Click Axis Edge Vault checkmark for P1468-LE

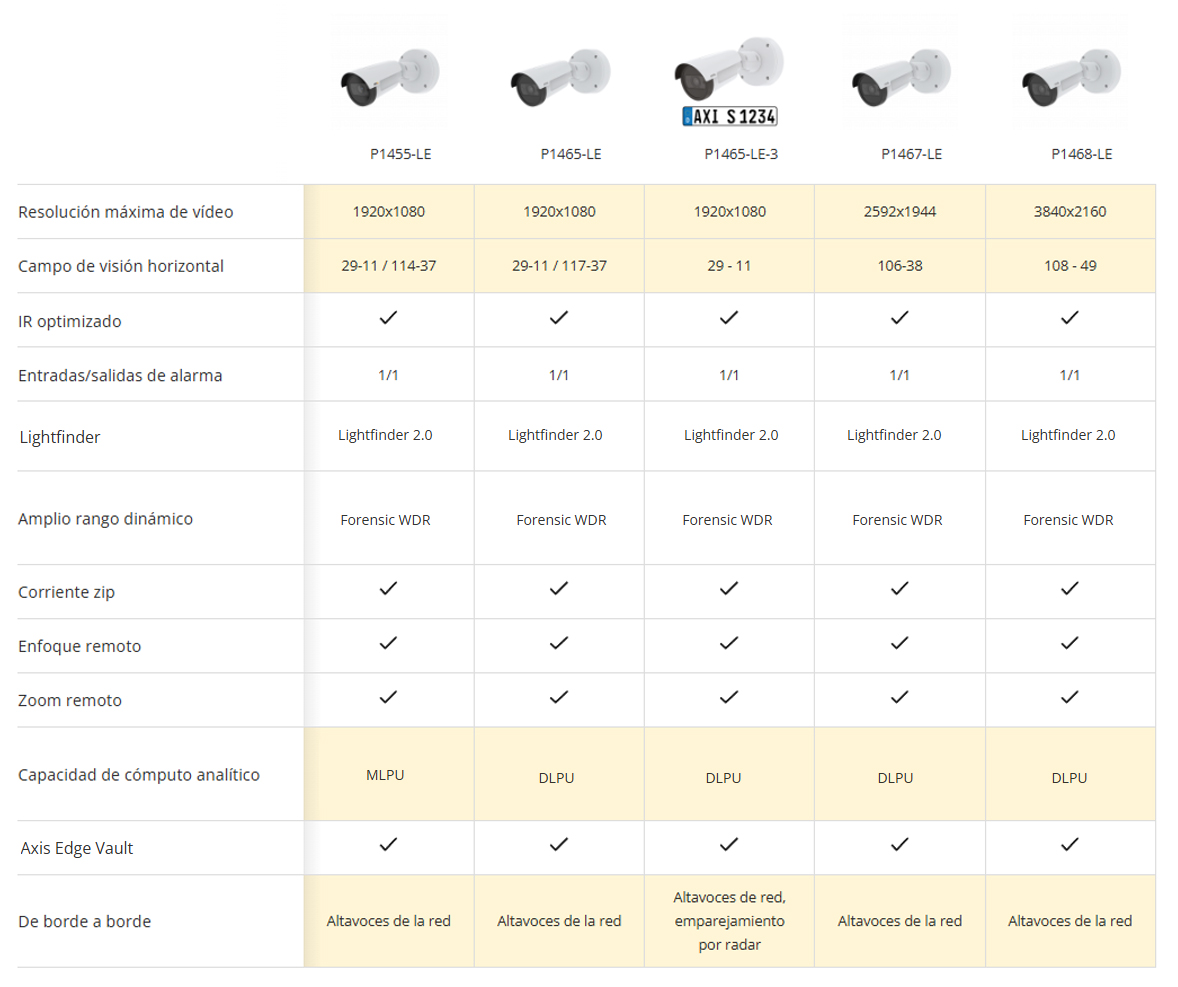(x=1070, y=845)
